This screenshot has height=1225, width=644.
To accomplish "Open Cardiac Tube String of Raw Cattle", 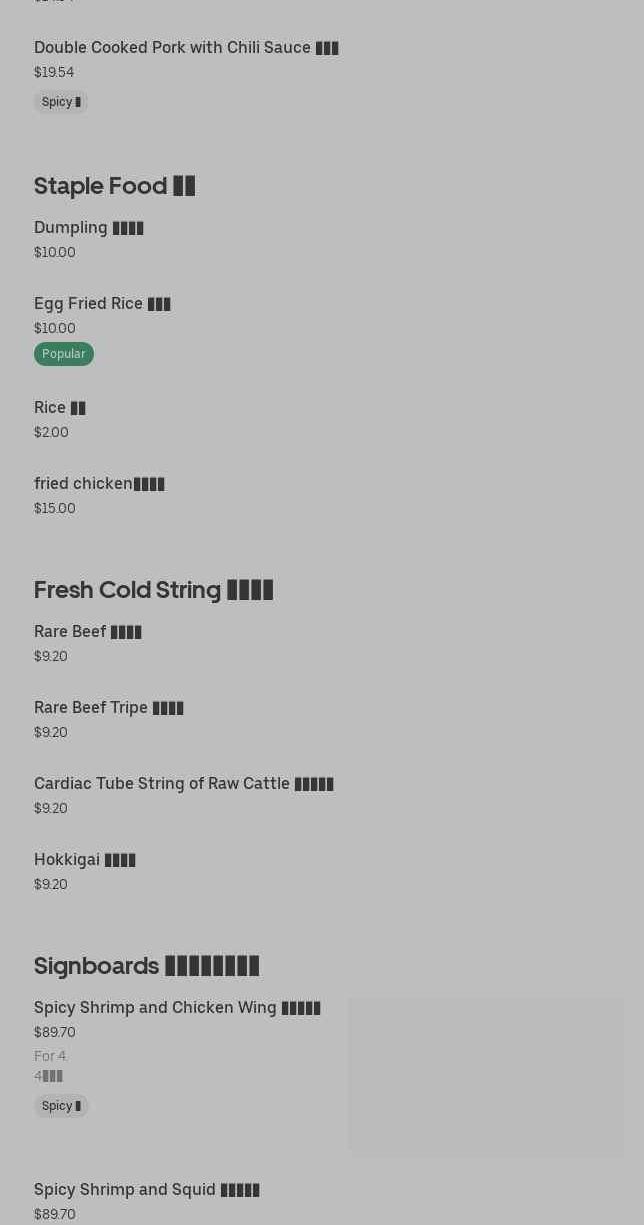I will click(x=183, y=784).
